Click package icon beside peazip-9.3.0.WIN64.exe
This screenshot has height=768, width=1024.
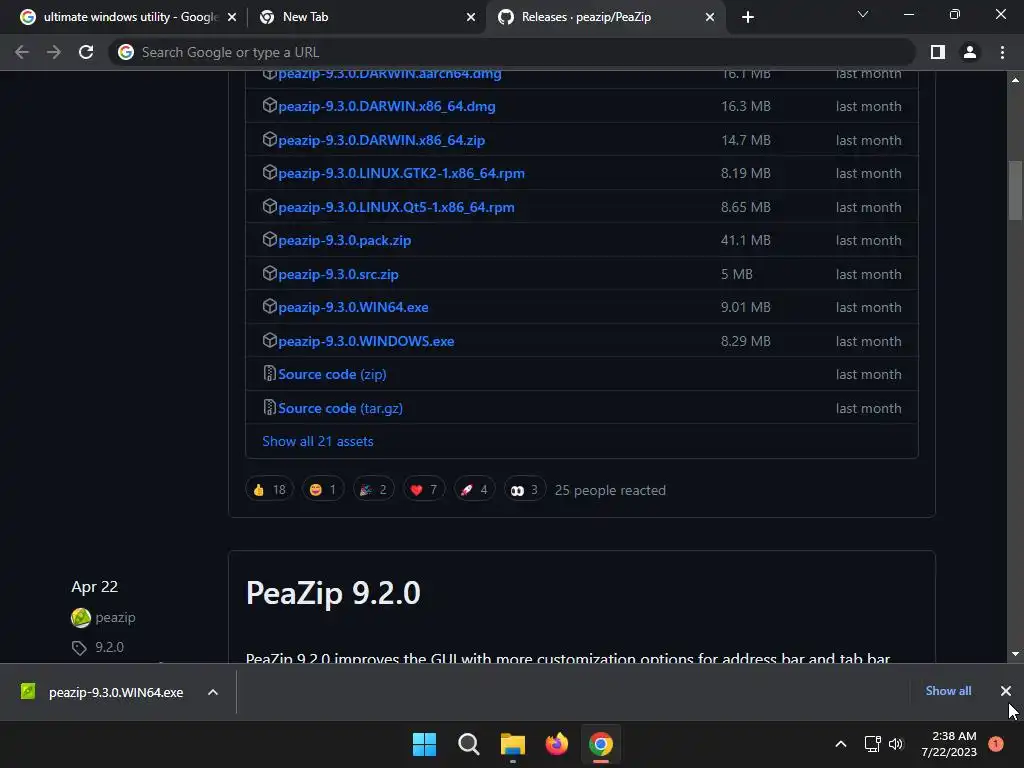click(x=270, y=306)
